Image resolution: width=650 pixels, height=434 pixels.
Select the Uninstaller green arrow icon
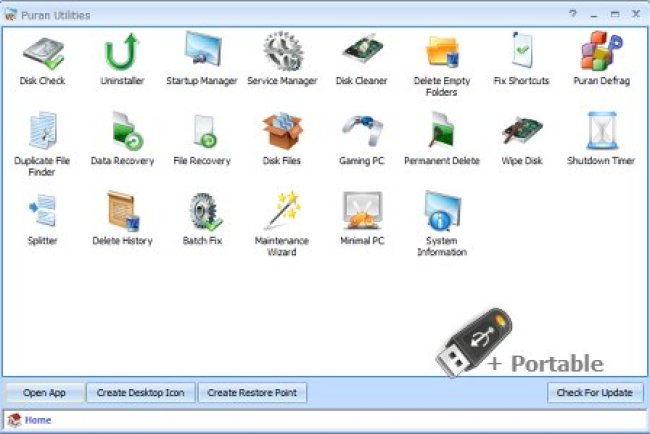tap(122, 52)
